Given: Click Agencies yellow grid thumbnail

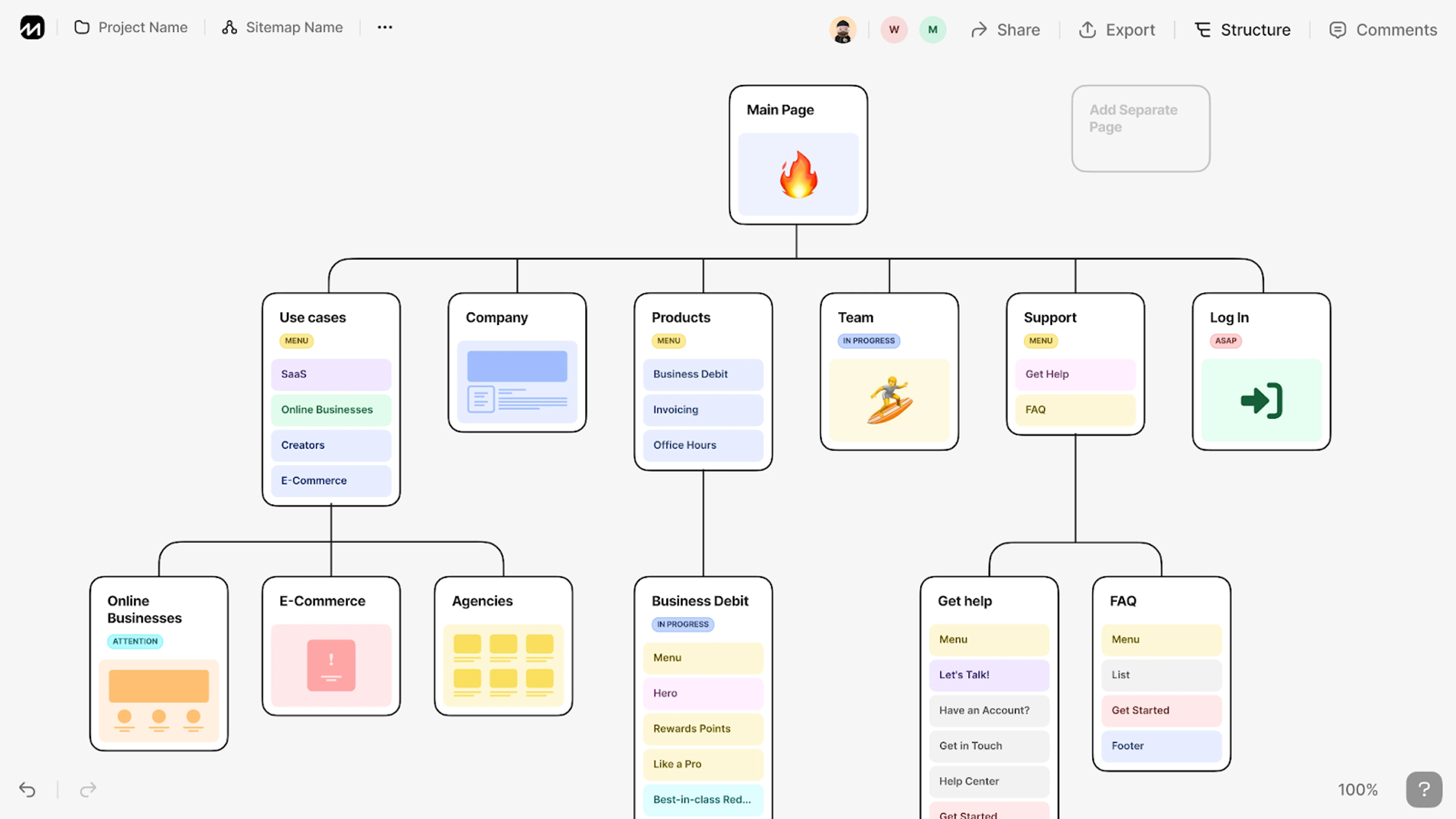Looking at the screenshot, I should (504, 666).
